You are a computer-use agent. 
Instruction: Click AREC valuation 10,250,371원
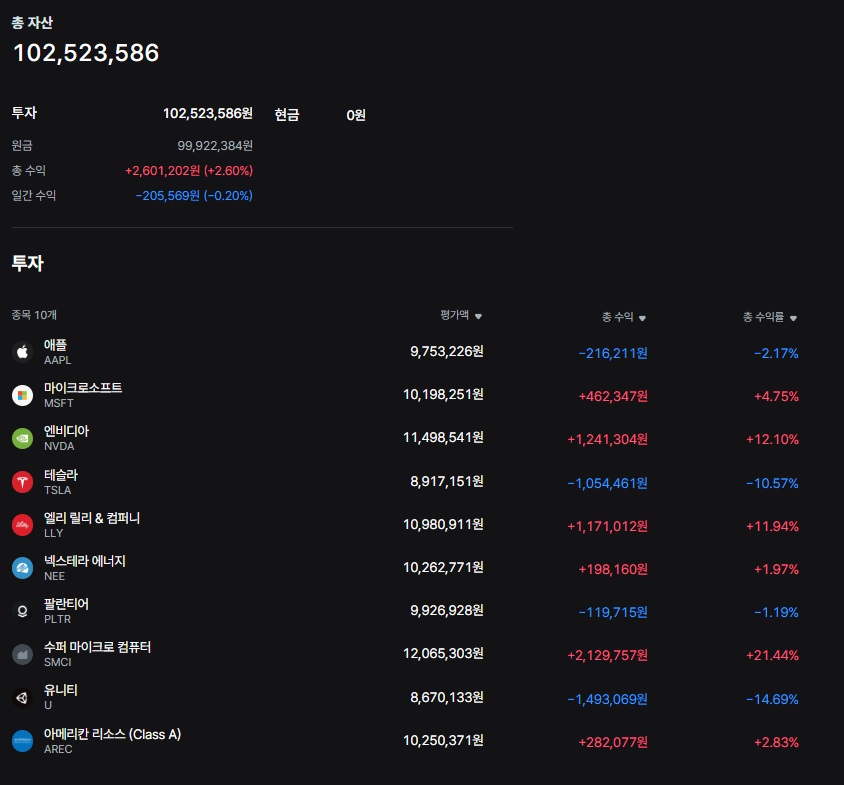tap(444, 741)
